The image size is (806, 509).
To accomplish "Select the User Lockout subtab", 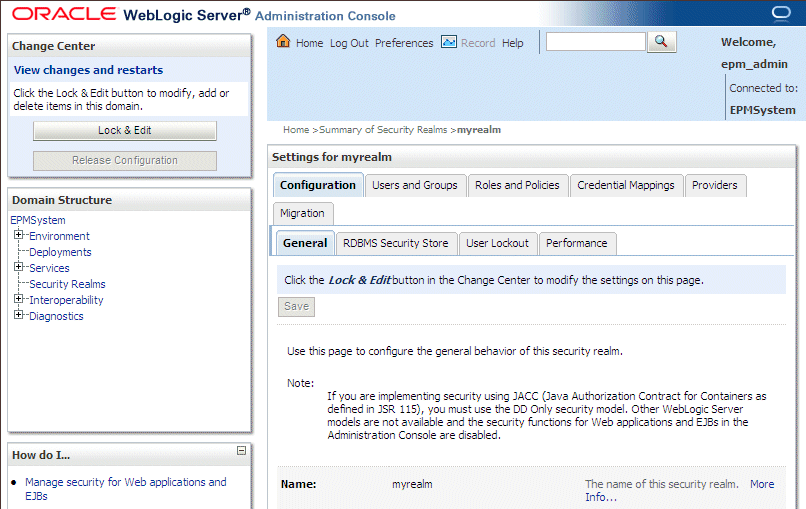I will tap(497, 243).
